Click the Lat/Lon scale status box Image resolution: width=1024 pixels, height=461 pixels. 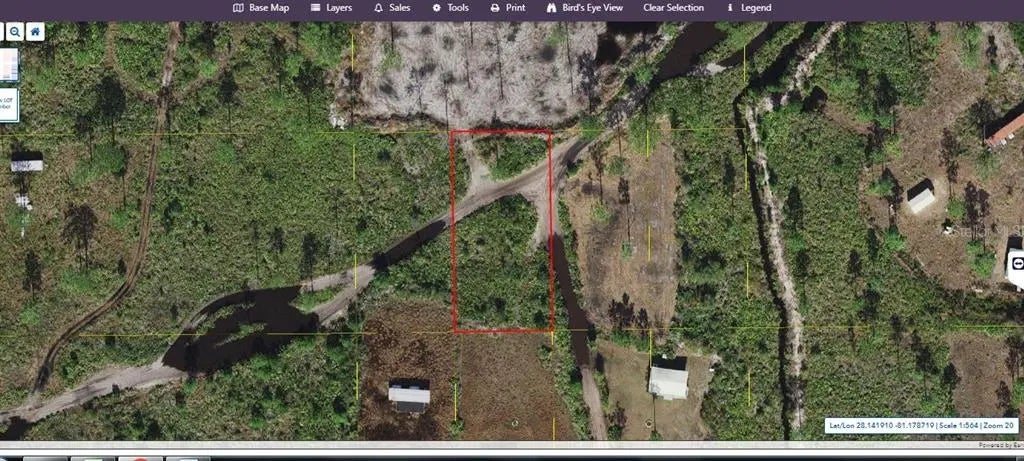coord(922,425)
